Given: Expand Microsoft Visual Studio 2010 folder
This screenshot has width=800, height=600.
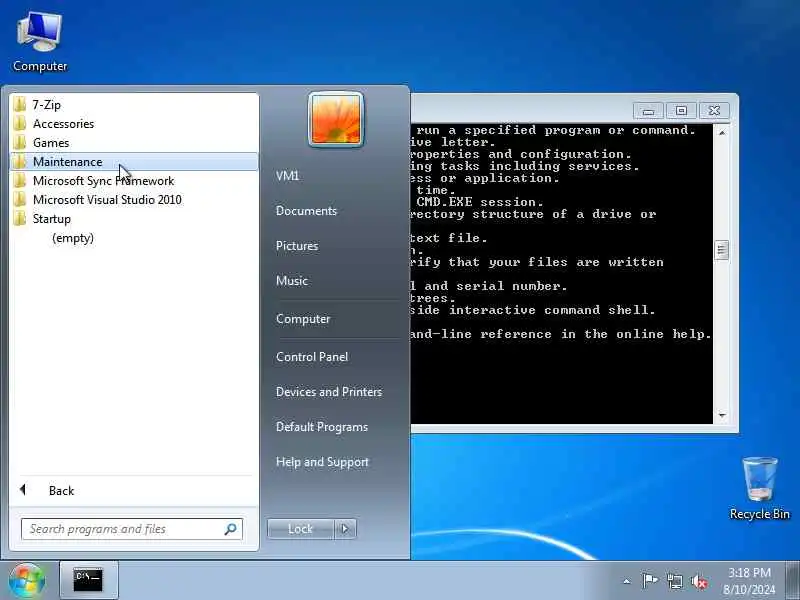Looking at the screenshot, I should (x=134, y=199).
